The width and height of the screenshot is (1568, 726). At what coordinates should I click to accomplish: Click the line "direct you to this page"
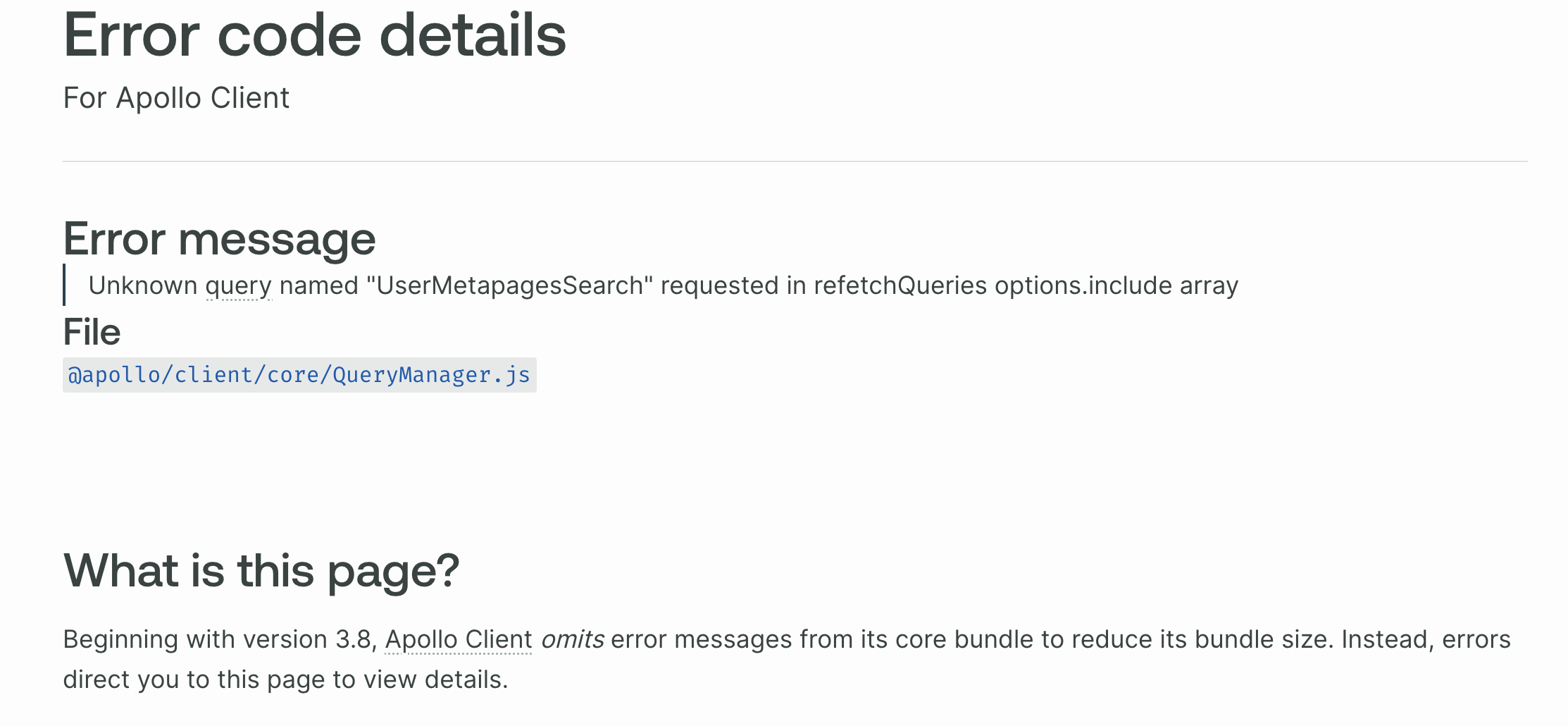click(285, 680)
